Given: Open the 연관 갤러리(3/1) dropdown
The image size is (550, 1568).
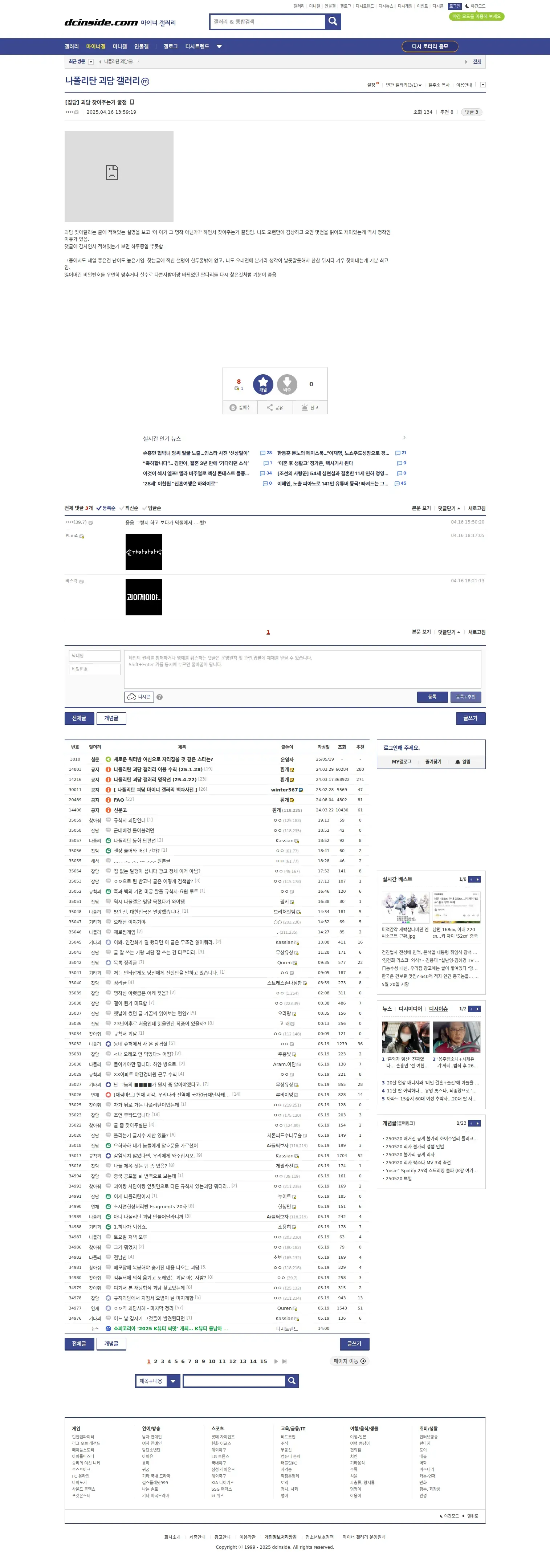Looking at the screenshot, I should pyautogui.click(x=403, y=85).
